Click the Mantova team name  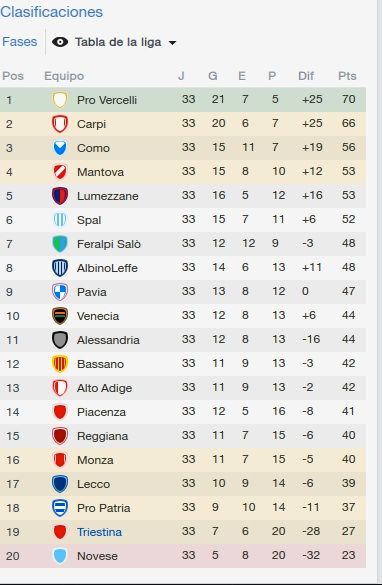coord(100,172)
